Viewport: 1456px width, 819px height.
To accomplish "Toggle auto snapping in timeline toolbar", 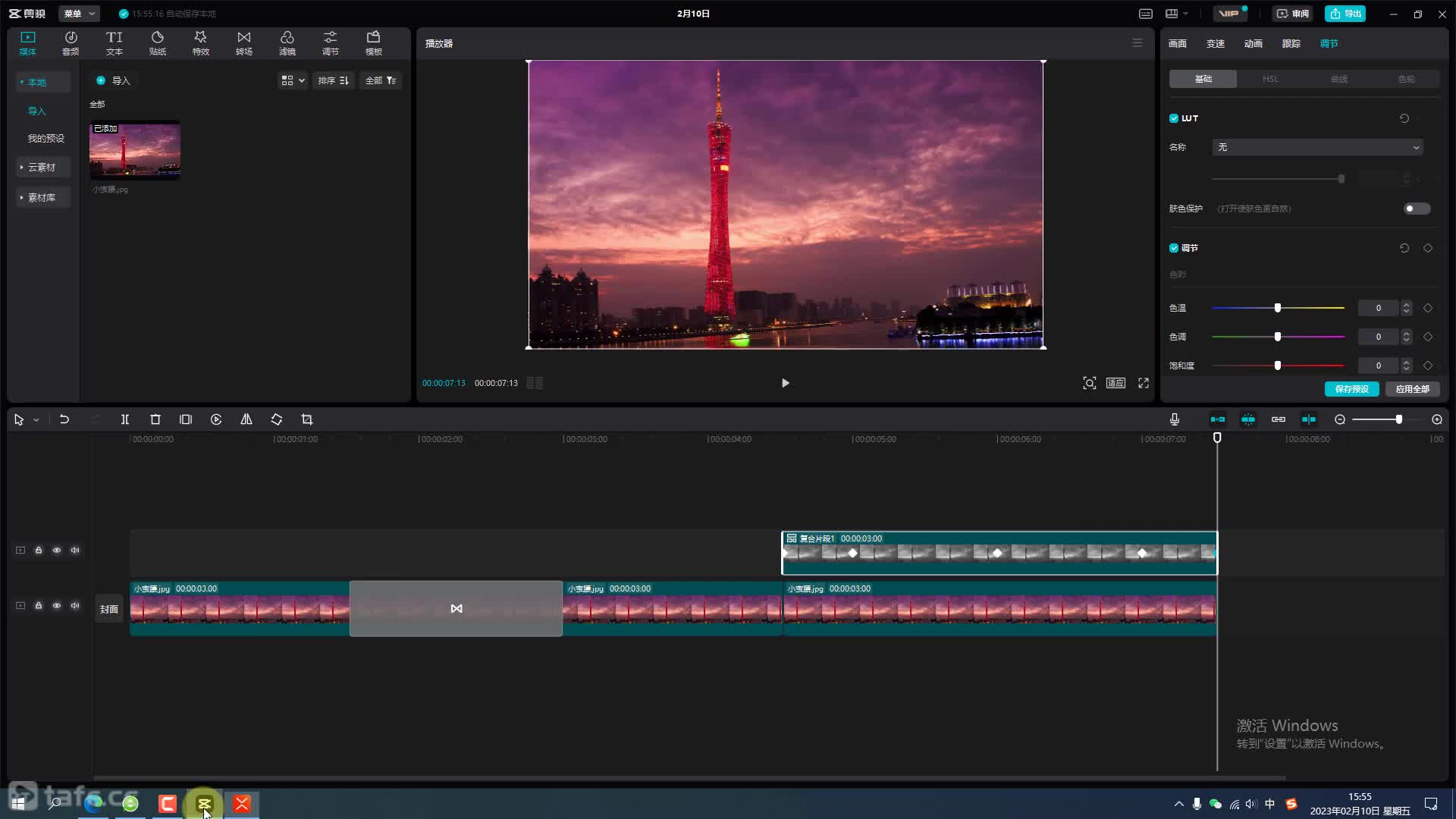I will [x=1248, y=419].
